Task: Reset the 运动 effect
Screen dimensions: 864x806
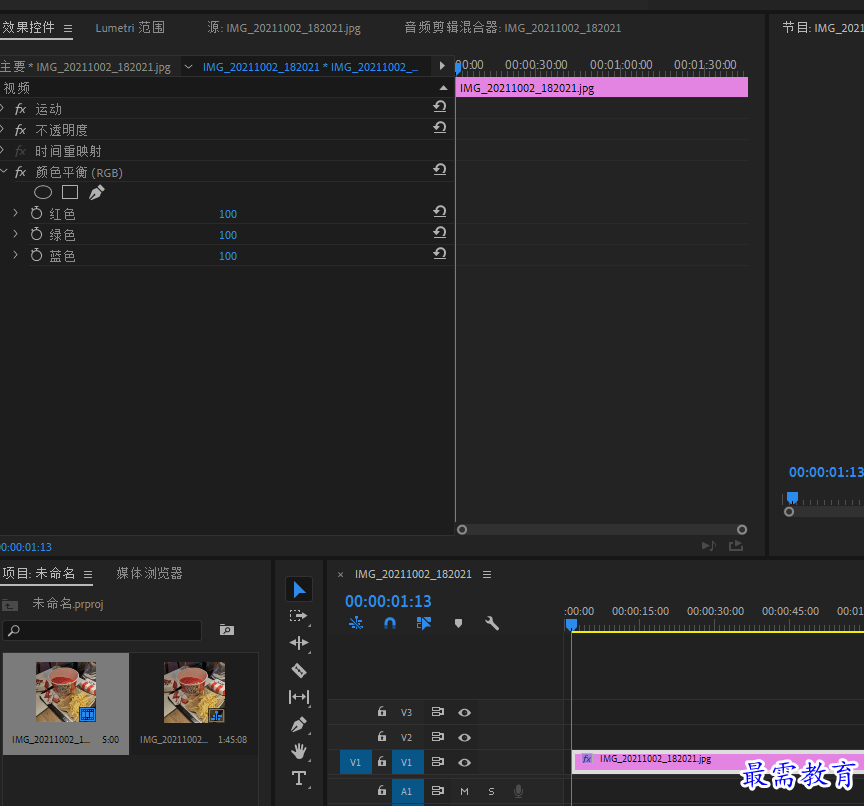Action: click(x=440, y=106)
